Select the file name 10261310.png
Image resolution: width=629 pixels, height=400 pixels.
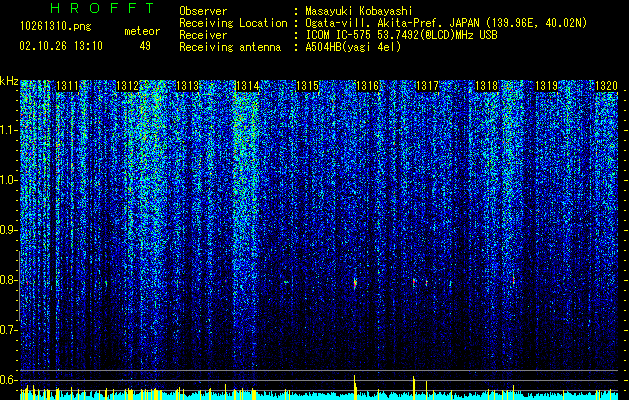click(x=56, y=27)
